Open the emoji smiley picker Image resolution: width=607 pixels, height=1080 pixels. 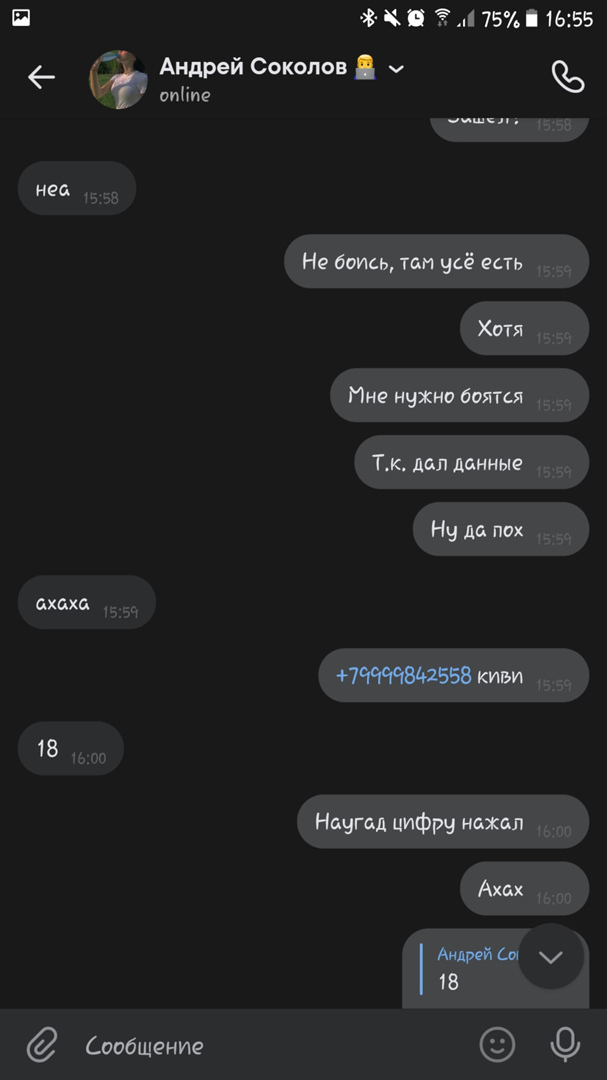[x=497, y=1044]
